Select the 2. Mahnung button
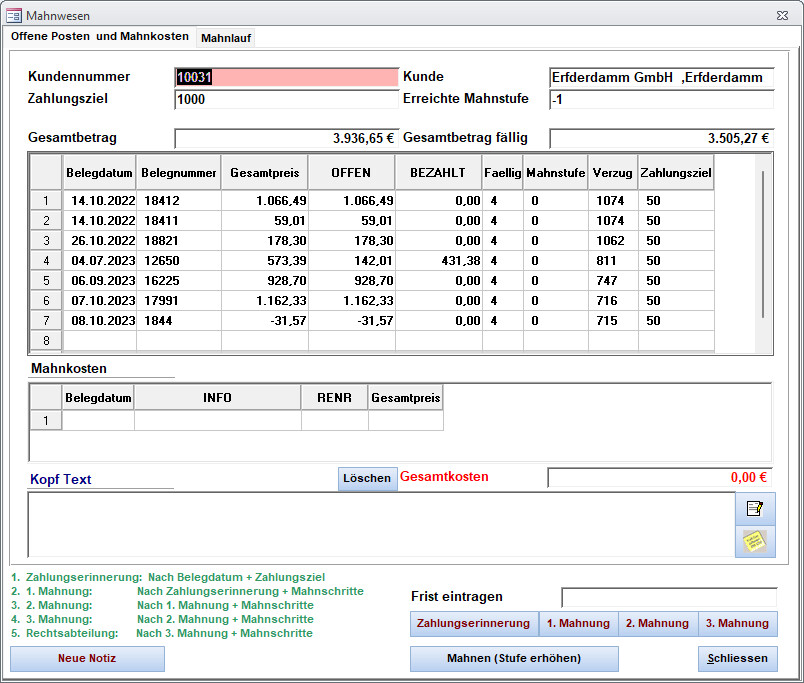 point(658,623)
